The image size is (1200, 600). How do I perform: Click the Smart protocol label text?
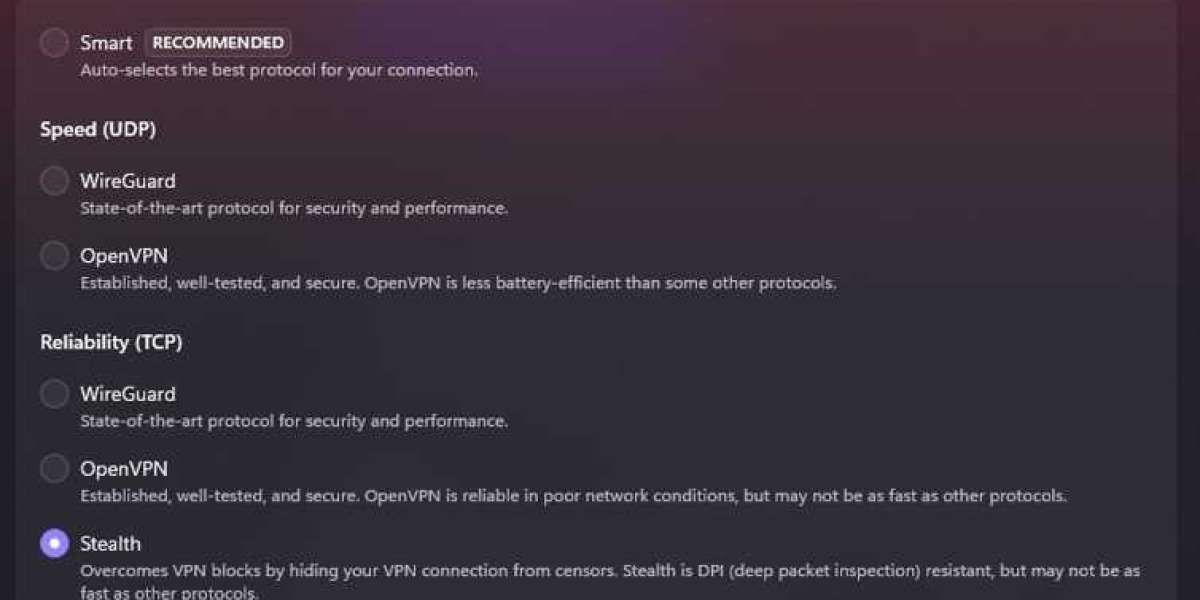pyautogui.click(x=106, y=43)
